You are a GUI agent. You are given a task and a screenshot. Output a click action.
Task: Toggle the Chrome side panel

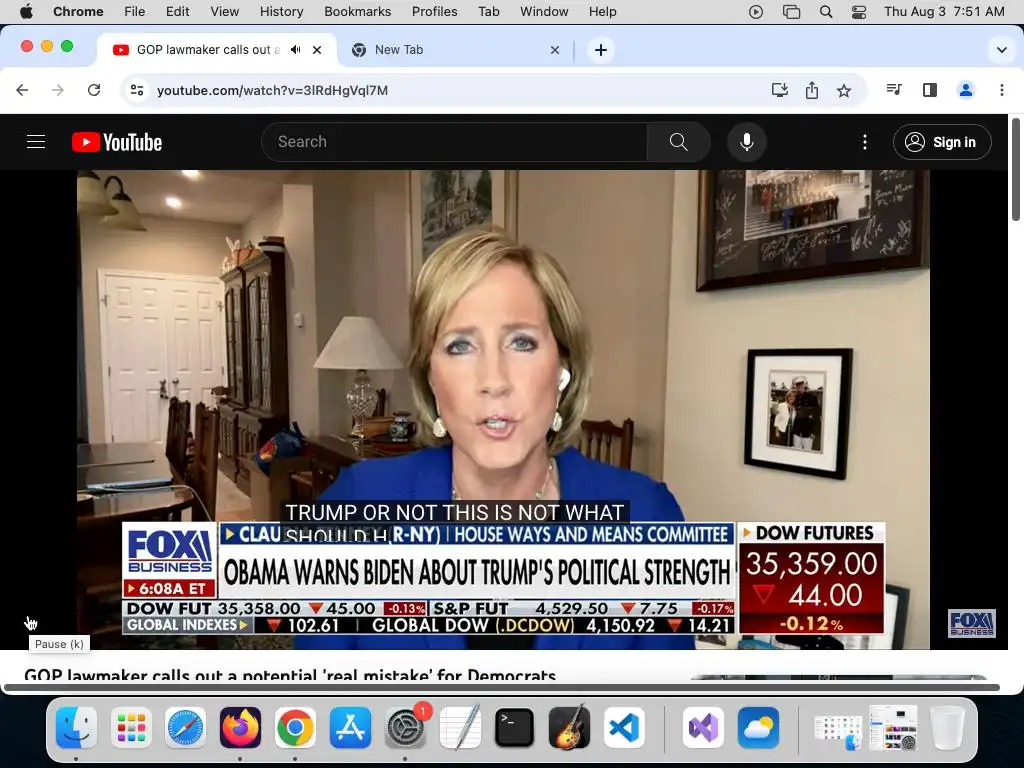click(x=930, y=90)
